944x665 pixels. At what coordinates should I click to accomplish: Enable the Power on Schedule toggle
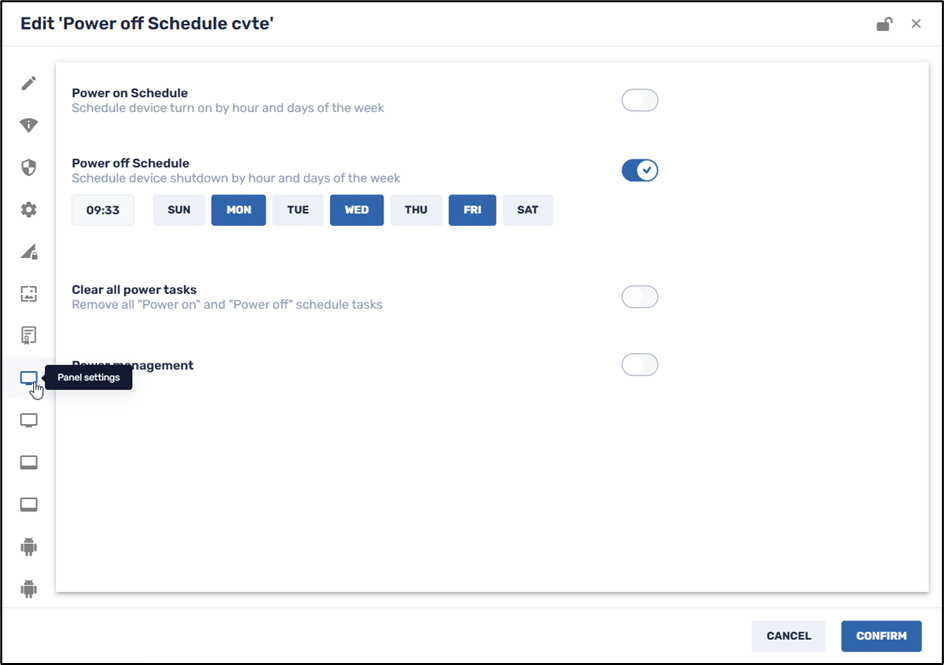639,100
